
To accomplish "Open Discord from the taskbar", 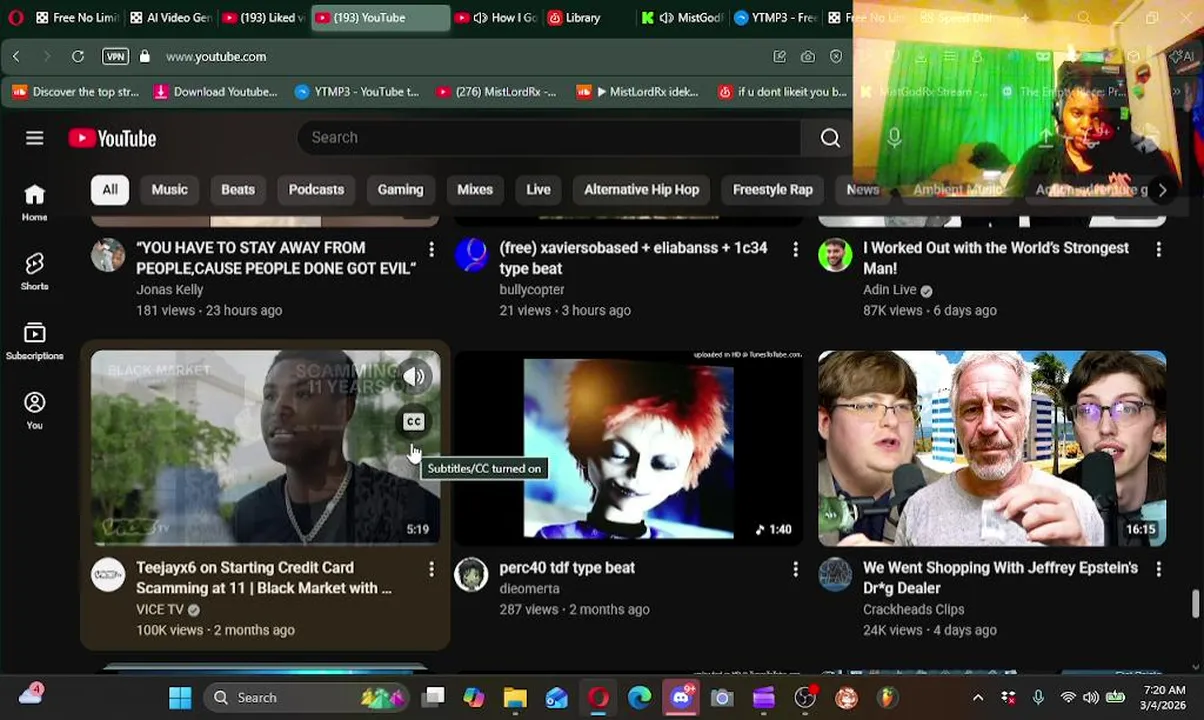I will coord(681,698).
